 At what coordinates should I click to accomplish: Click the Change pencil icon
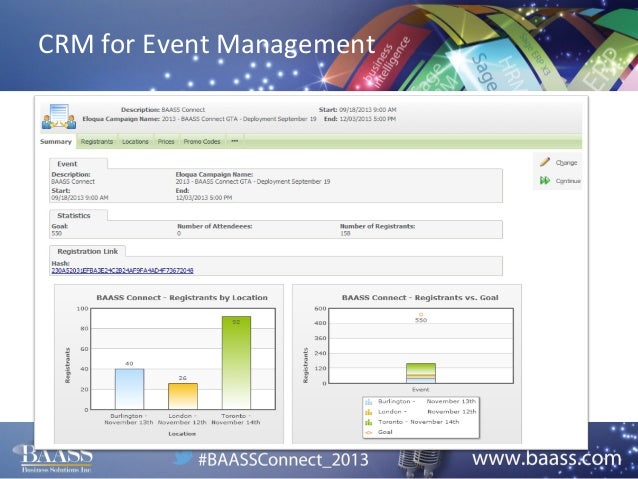545,162
